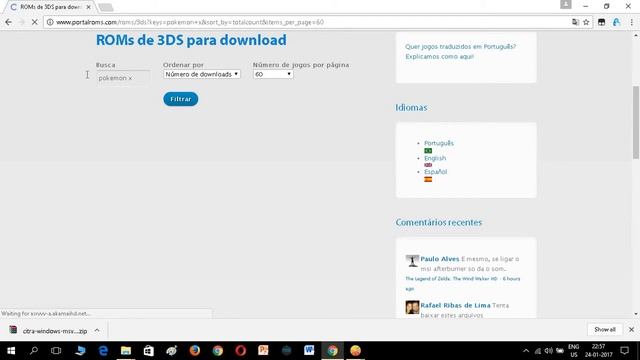
Task: Close the ROMs de 3DS browser tab
Action: click(x=88, y=7)
